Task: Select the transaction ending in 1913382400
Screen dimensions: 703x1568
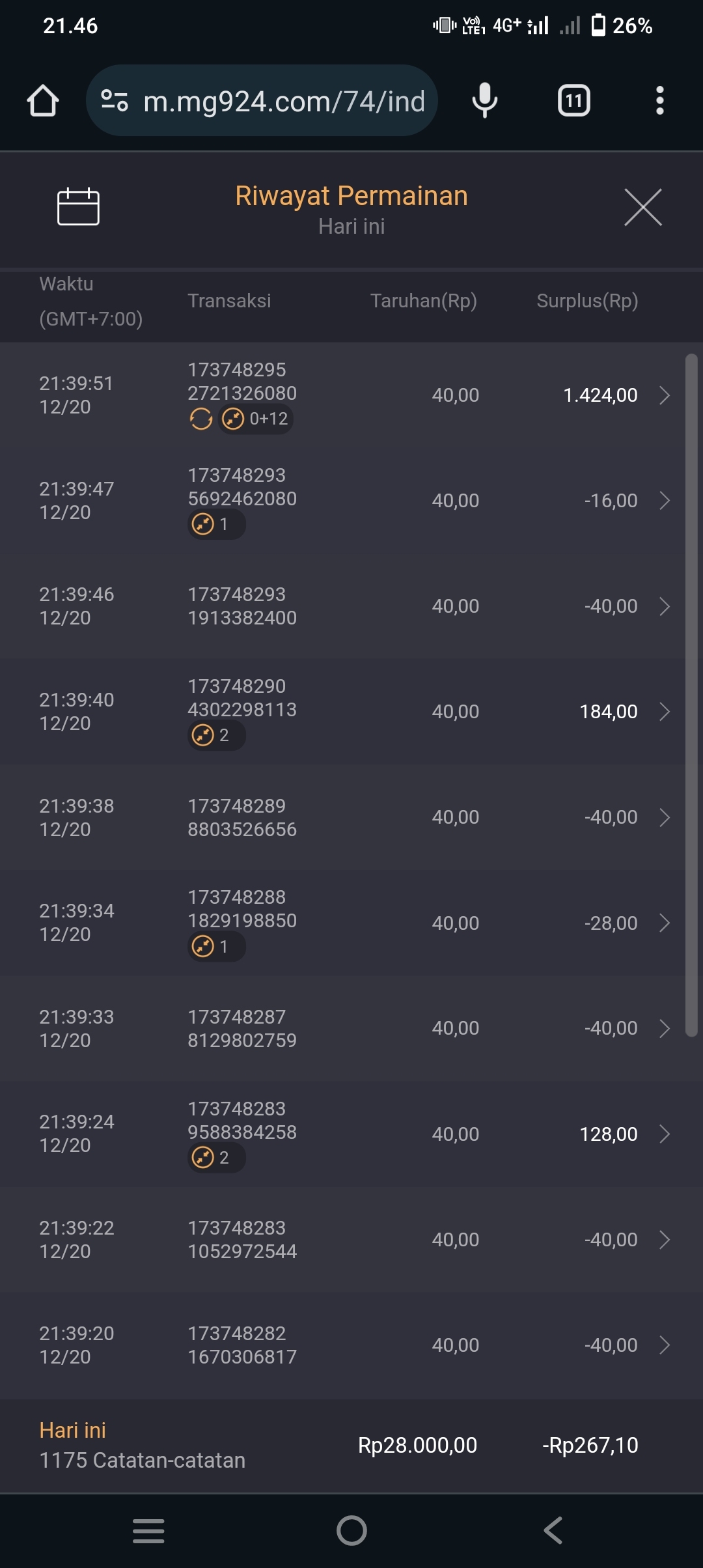Action: click(242, 606)
